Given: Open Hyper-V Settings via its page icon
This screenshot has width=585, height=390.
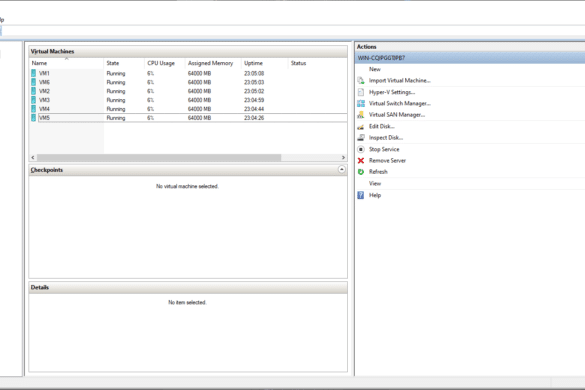Looking at the screenshot, I should click(361, 92).
